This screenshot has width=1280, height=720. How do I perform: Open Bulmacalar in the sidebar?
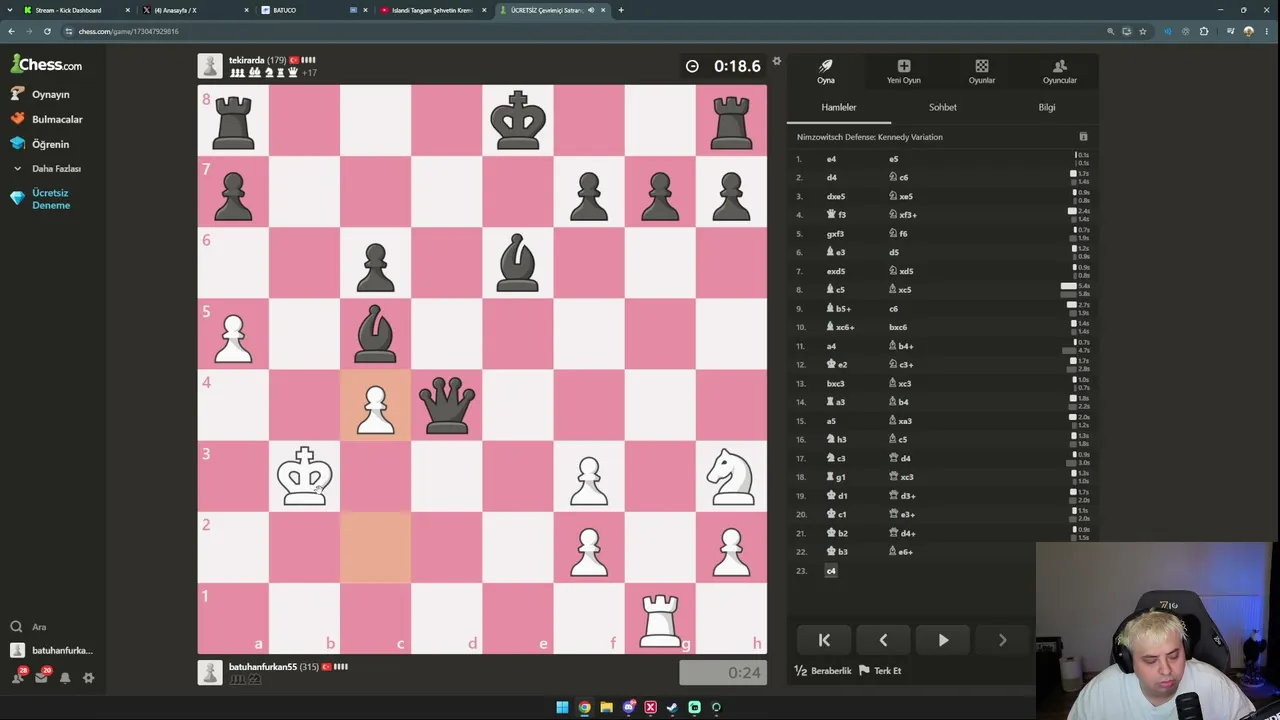click(57, 119)
